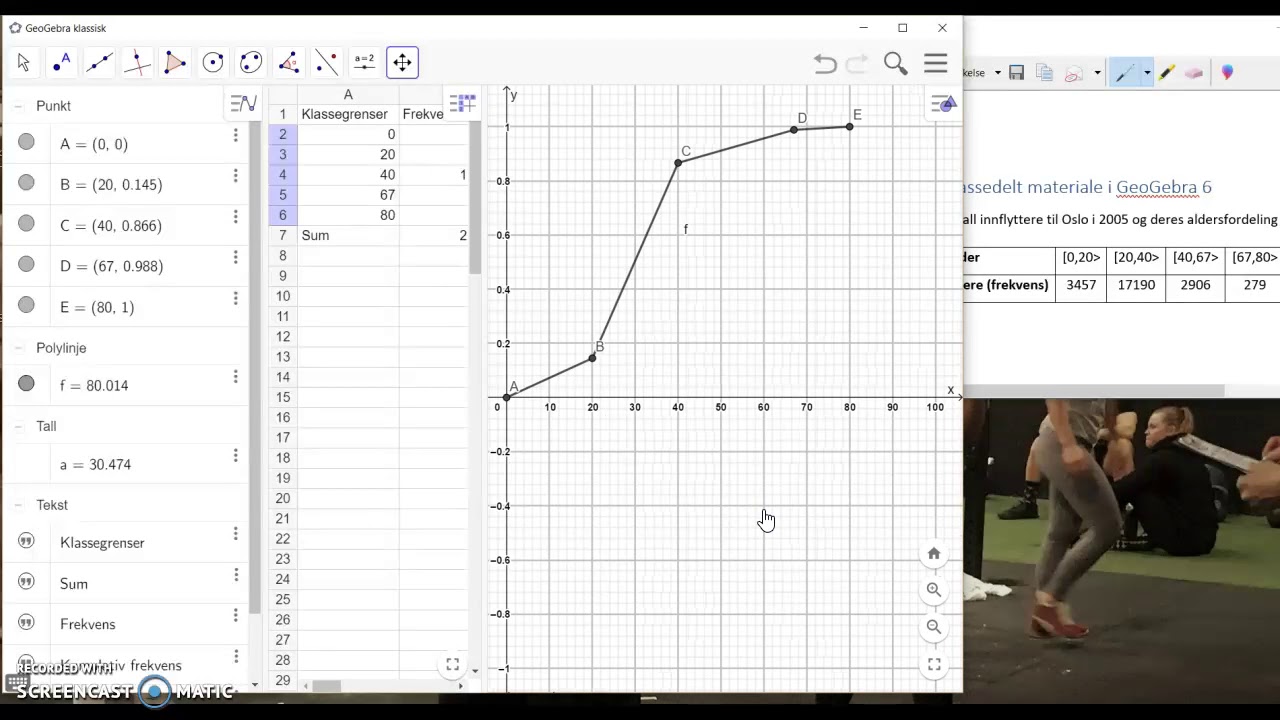Viewport: 1280px width, 720px height.
Task: Toggle visibility of point E
Action: click(26, 305)
